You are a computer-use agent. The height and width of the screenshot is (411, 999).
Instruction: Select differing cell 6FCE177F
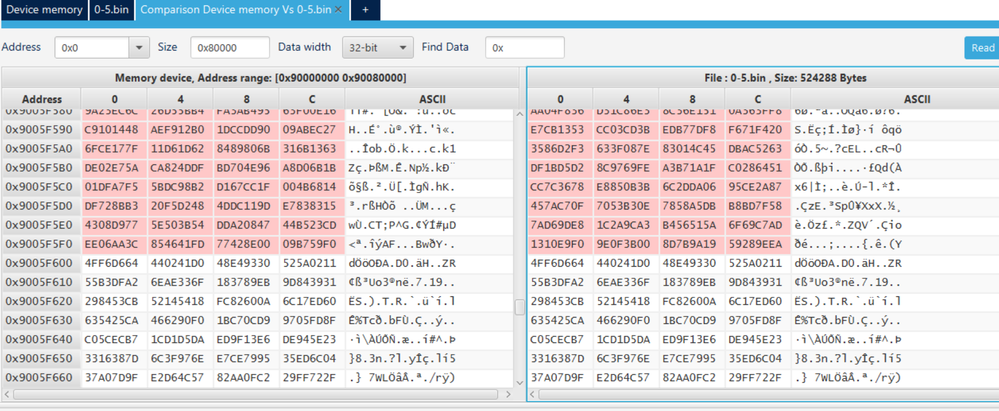(114, 148)
